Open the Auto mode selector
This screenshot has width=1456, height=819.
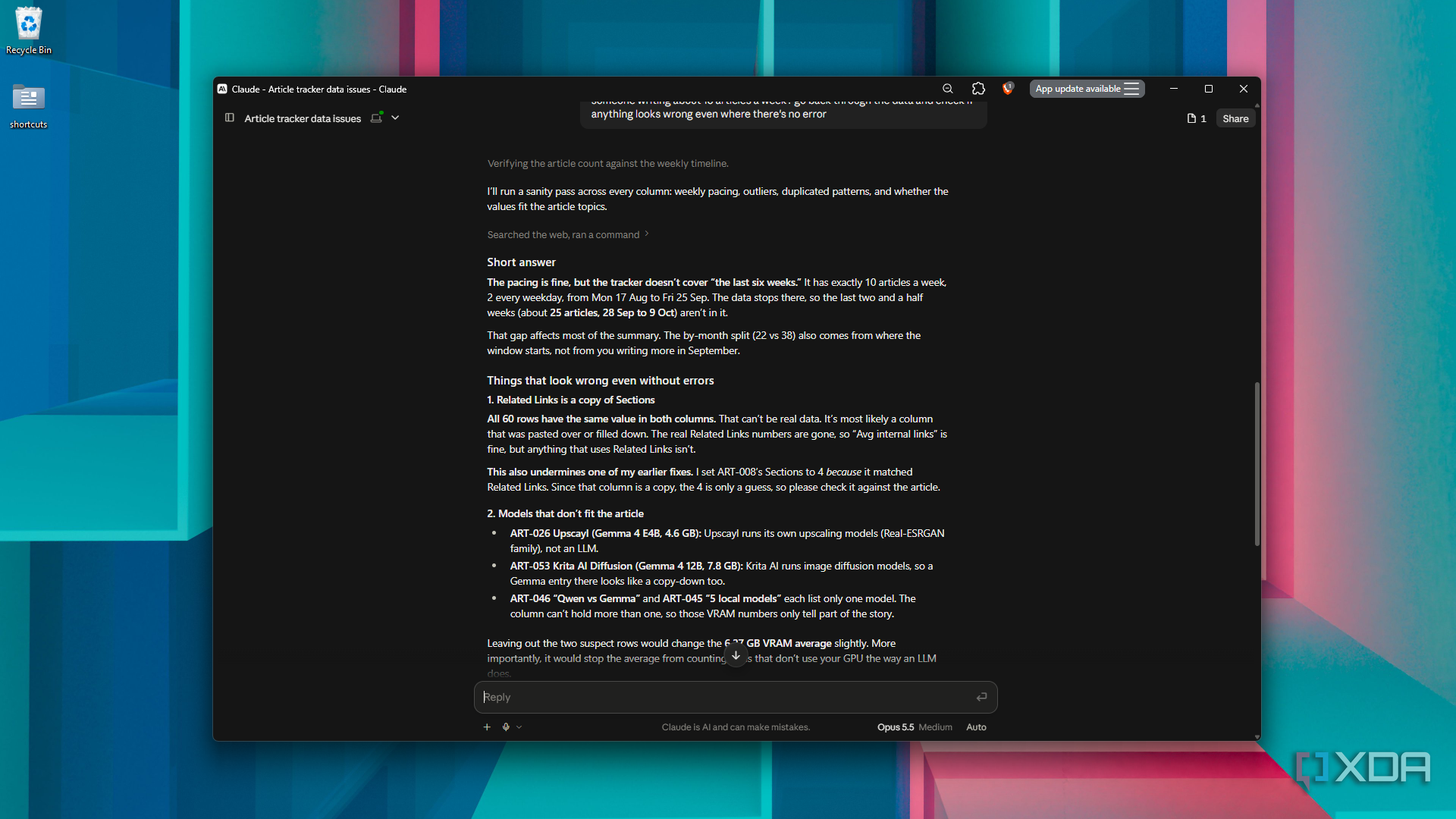976,726
